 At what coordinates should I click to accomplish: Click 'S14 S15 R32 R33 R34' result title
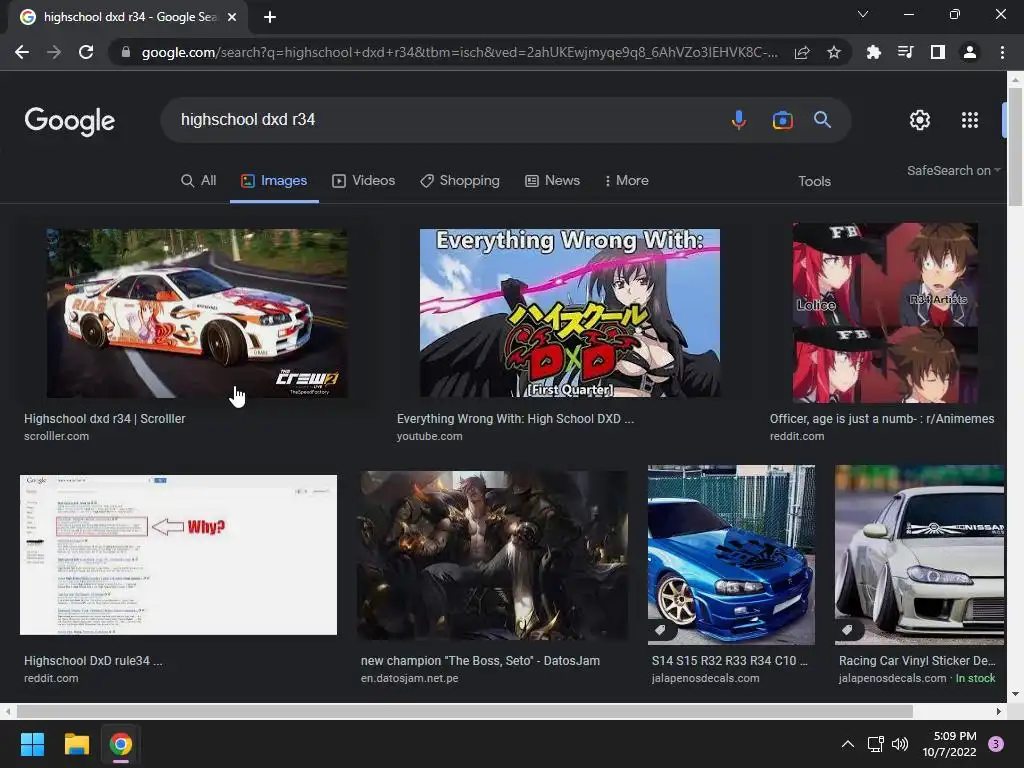(x=729, y=661)
